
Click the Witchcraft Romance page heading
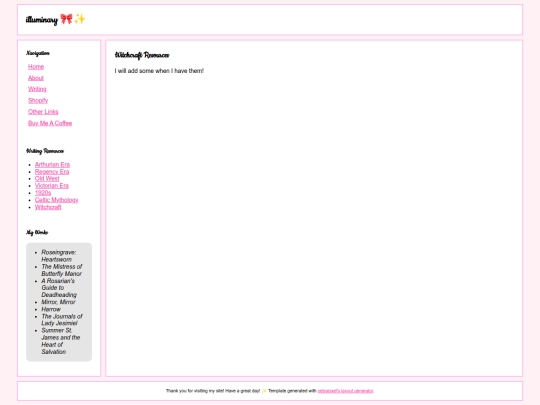pos(142,55)
